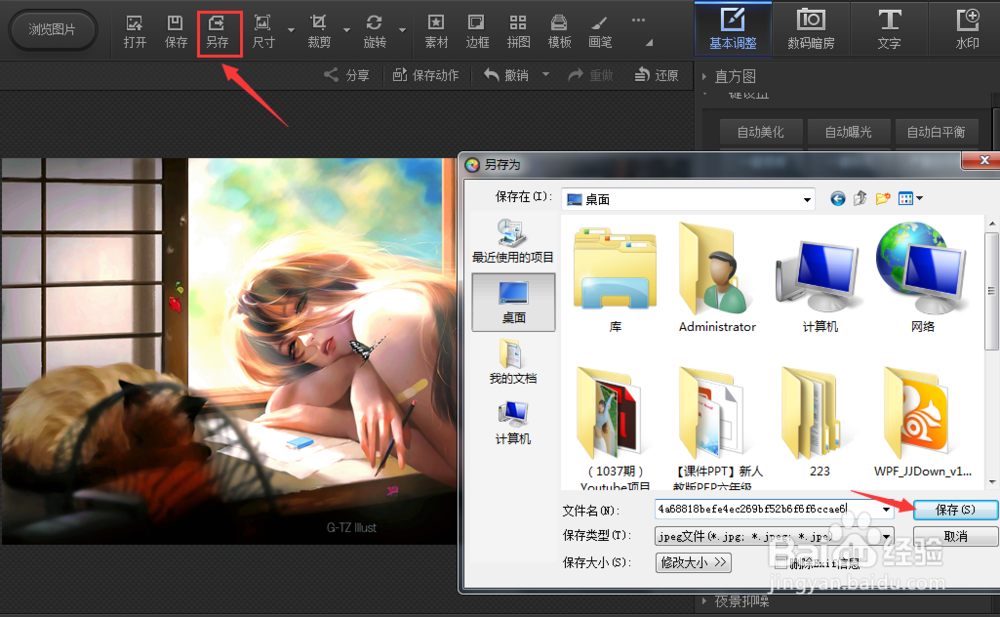Click the 撤销 undo button
Screen dimensions: 1000x617
(506, 75)
